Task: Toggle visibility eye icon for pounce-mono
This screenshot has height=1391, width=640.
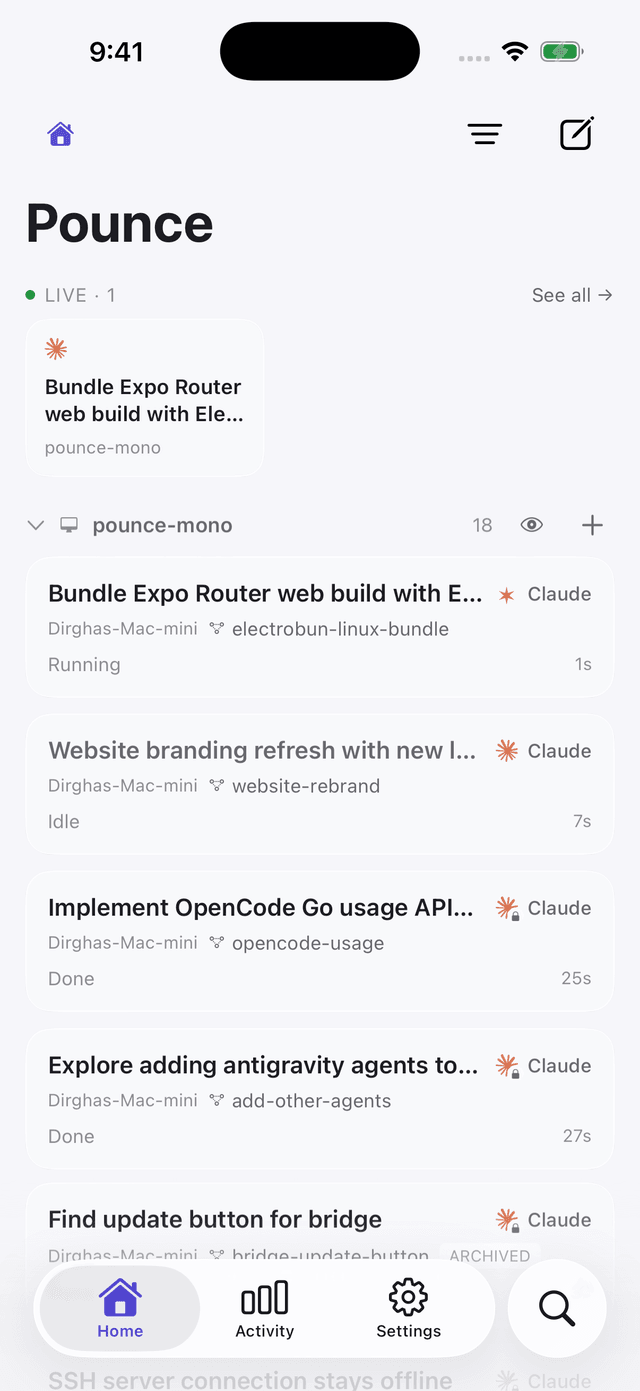Action: pyautogui.click(x=532, y=525)
